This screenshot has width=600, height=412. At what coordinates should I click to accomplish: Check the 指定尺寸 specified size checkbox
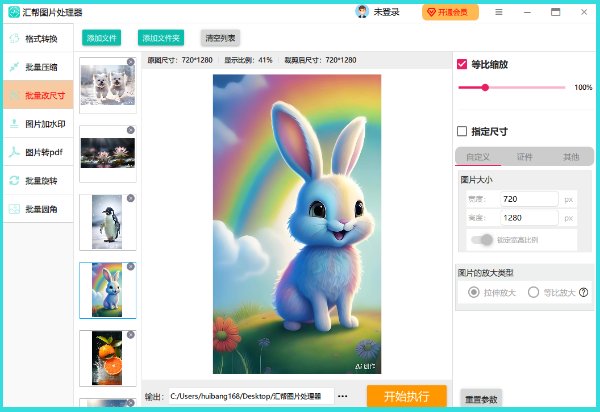[x=462, y=131]
